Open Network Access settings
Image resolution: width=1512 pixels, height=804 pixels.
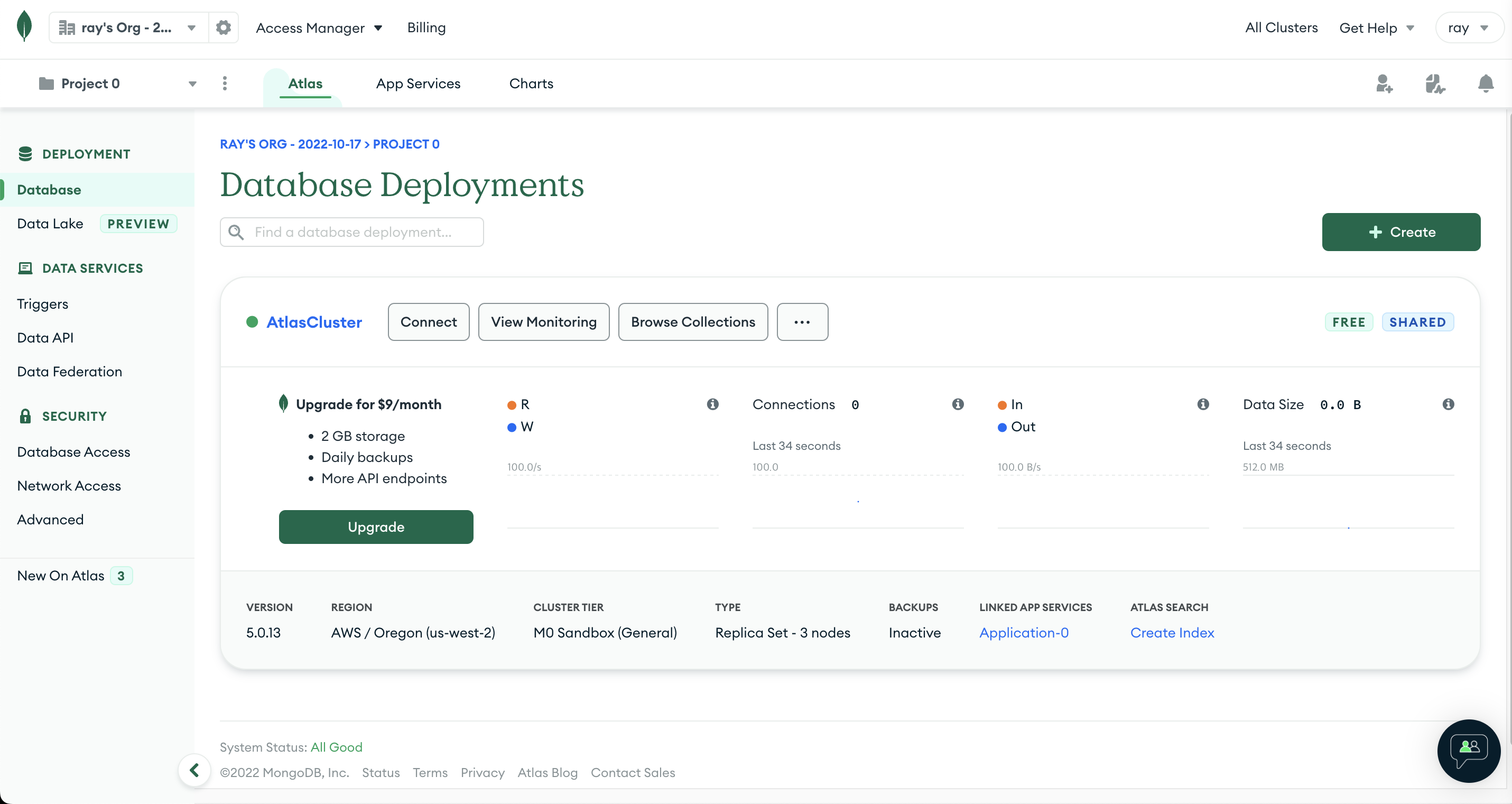69,486
